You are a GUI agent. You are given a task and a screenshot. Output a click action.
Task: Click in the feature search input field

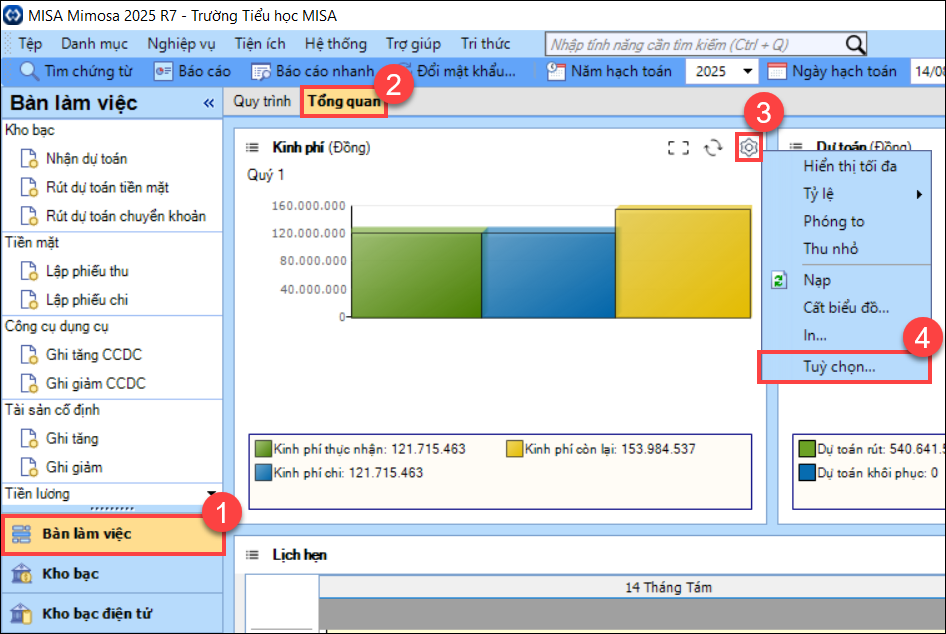point(694,44)
